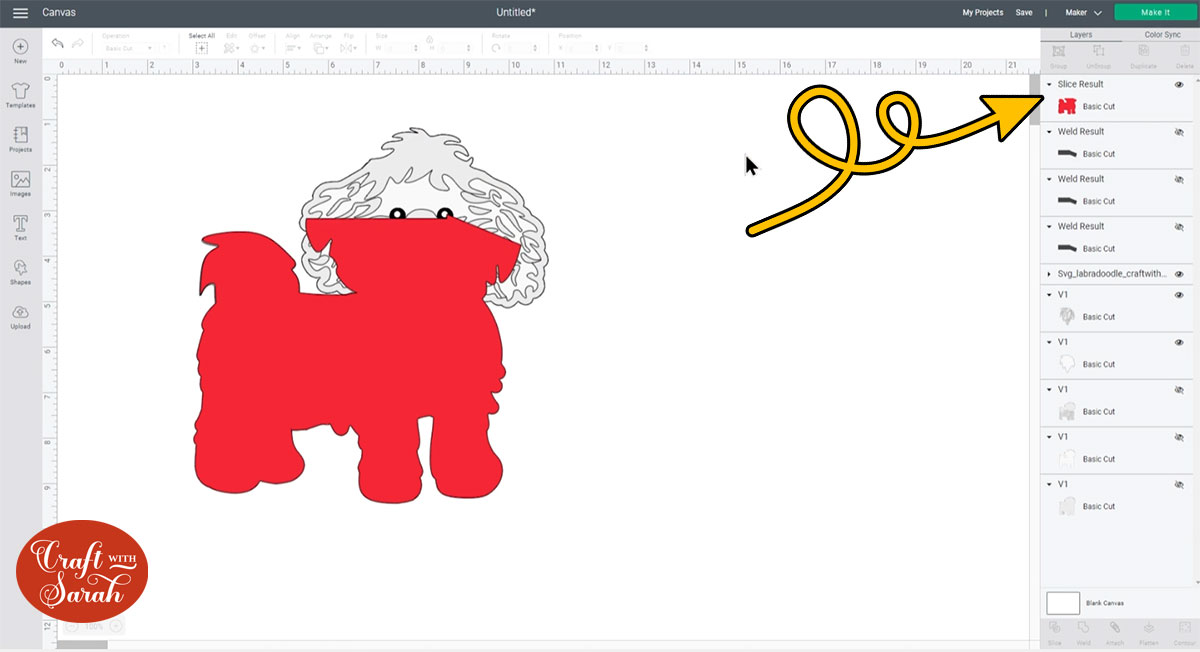The height and width of the screenshot is (652, 1200).
Task: Hide the V1 curly head layer
Action: [1179, 295]
